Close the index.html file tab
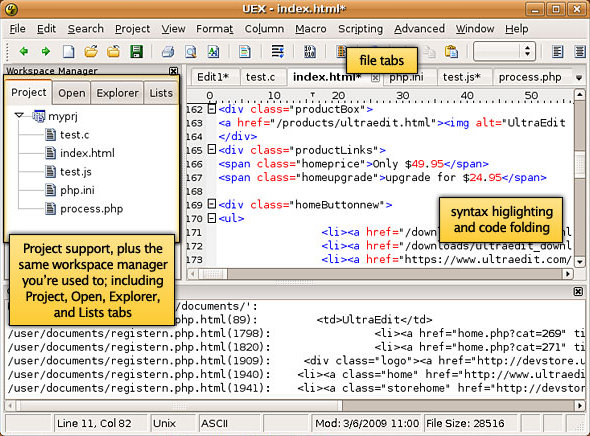This screenshot has height=436, width=590. [x=375, y=78]
